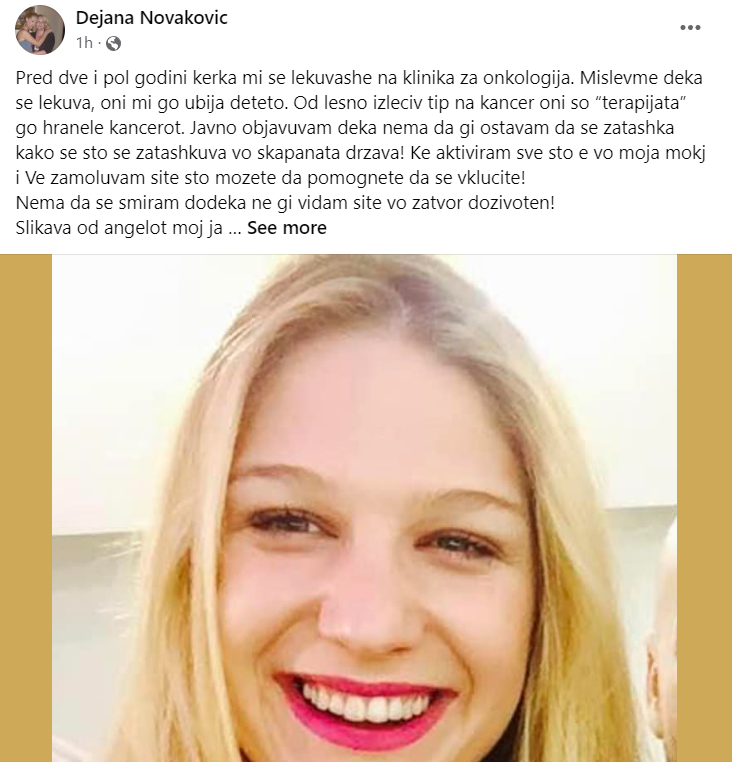Click the line "Nema da se smiram dodeka"
Image resolution: width=732 pixels, height=762 pixels.
click(x=285, y=203)
